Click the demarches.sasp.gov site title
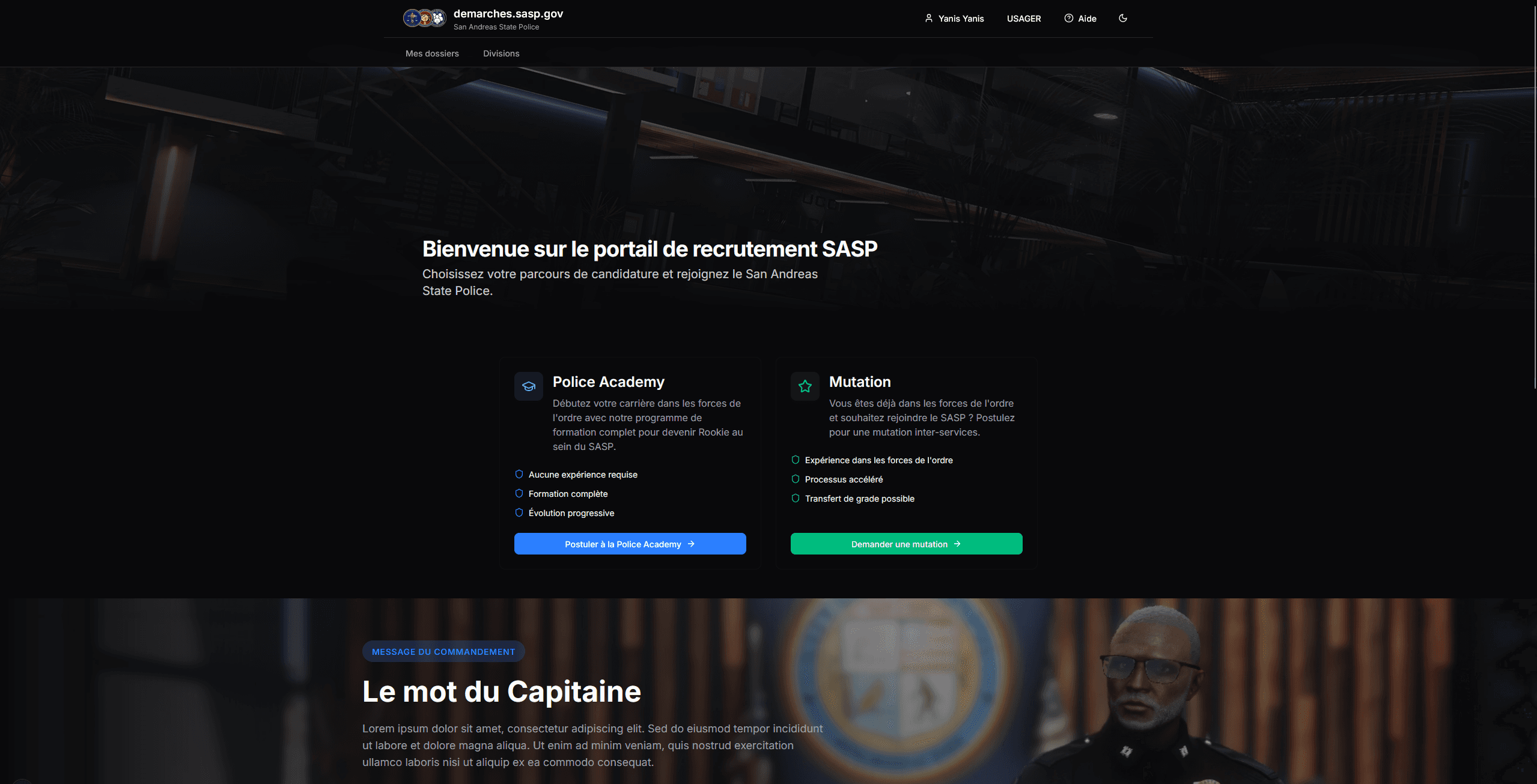The image size is (1537, 784). tap(508, 14)
